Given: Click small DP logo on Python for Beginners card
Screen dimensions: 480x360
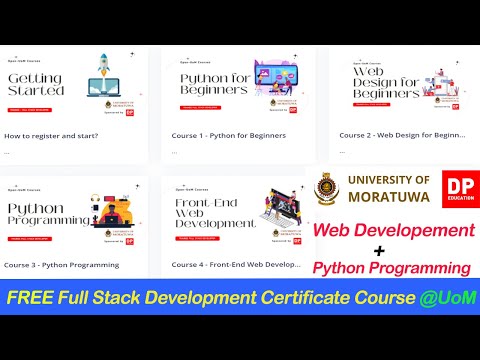Looking at the screenshot, I should point(293,110).
